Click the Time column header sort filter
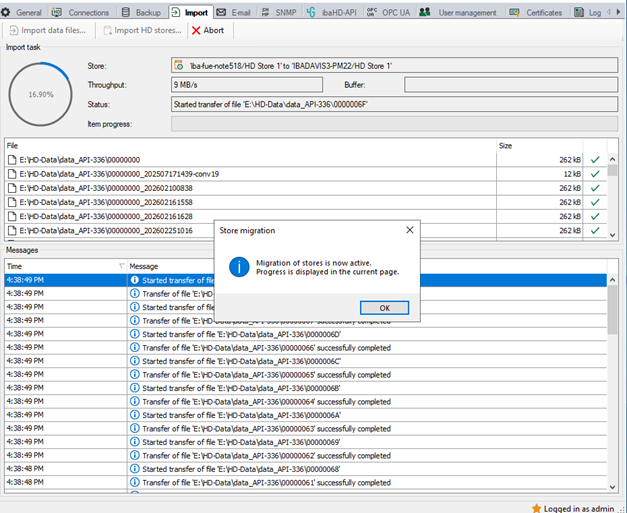 click(x=122, y=266)
